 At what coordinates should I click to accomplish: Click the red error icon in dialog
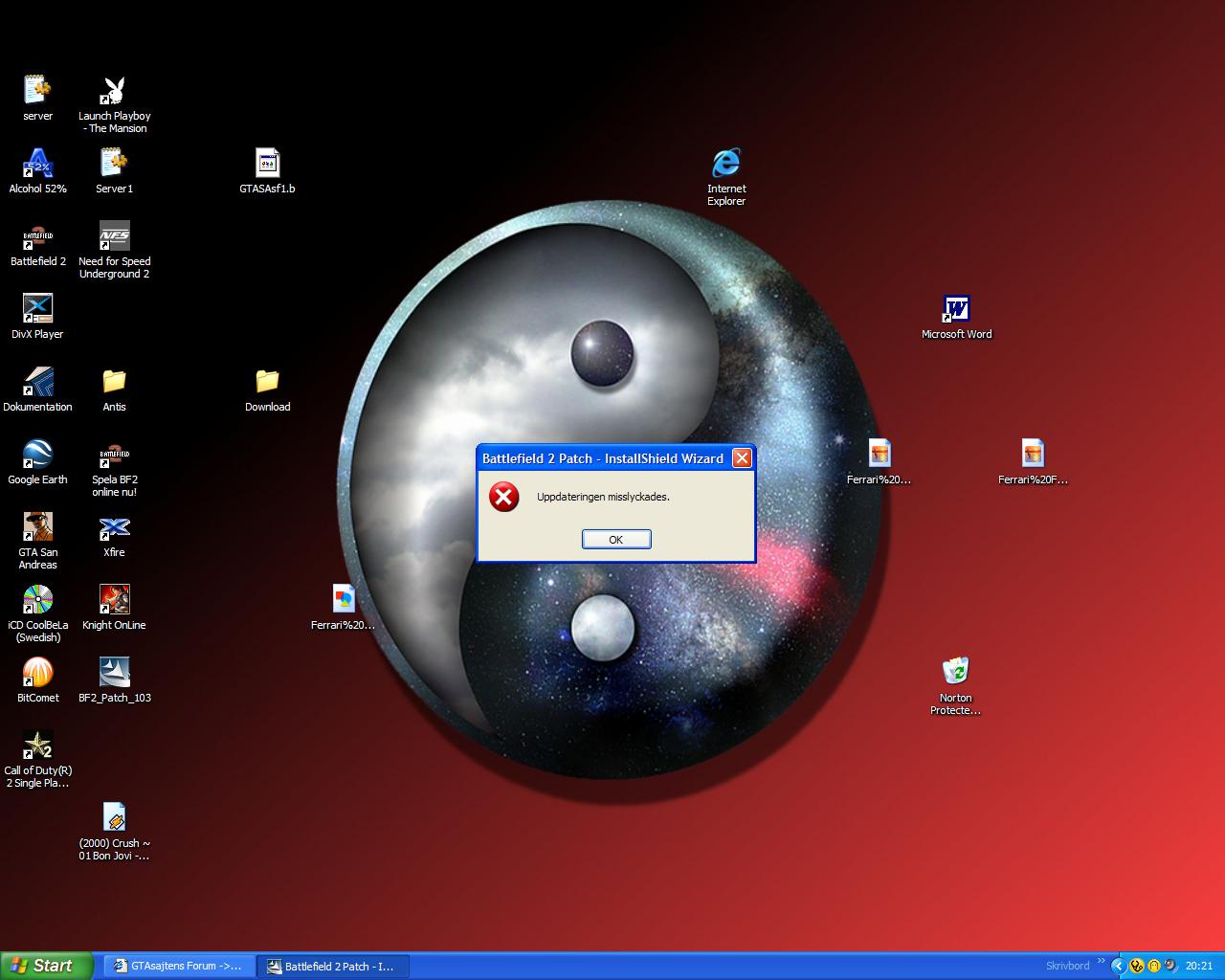pos(504,497)
